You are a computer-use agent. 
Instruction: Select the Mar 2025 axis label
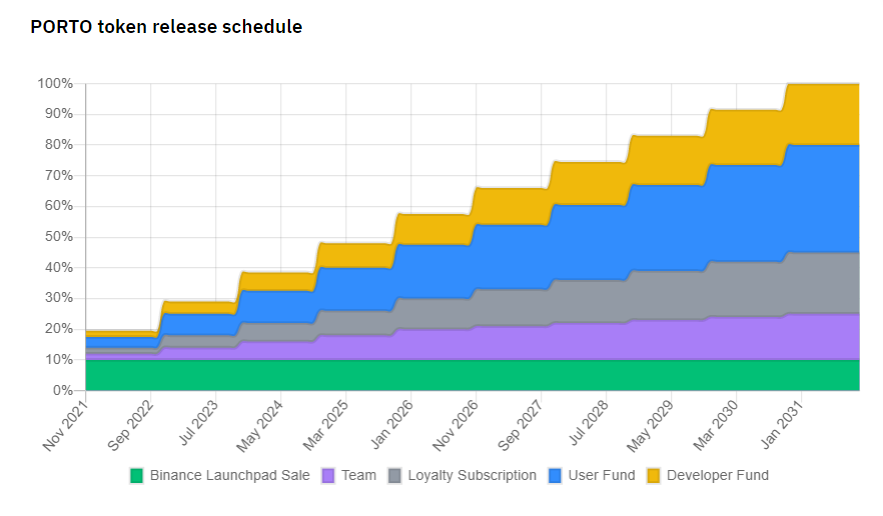click(x=325, y=426)
